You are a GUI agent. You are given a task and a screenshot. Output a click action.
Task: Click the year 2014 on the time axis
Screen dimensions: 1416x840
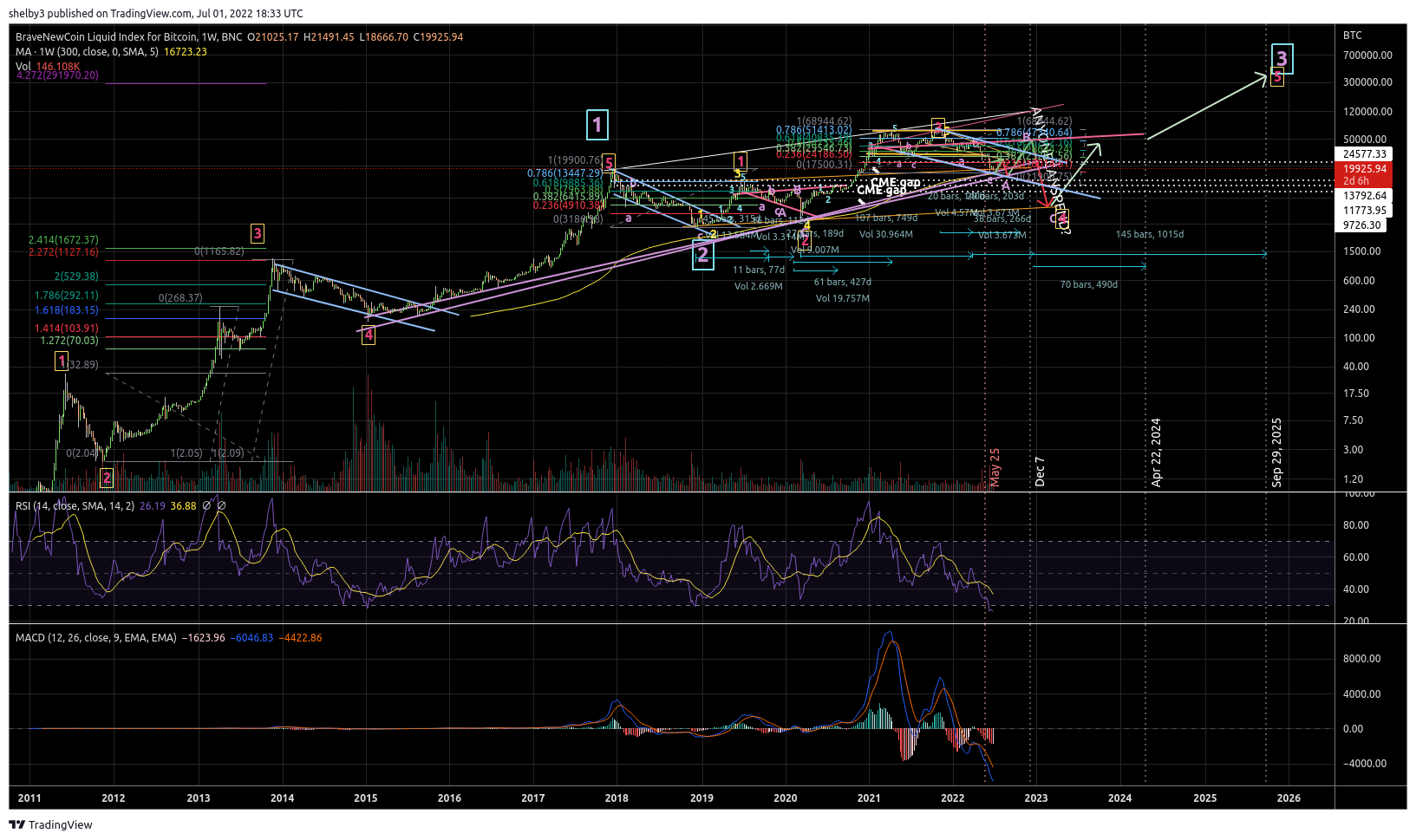282,798
